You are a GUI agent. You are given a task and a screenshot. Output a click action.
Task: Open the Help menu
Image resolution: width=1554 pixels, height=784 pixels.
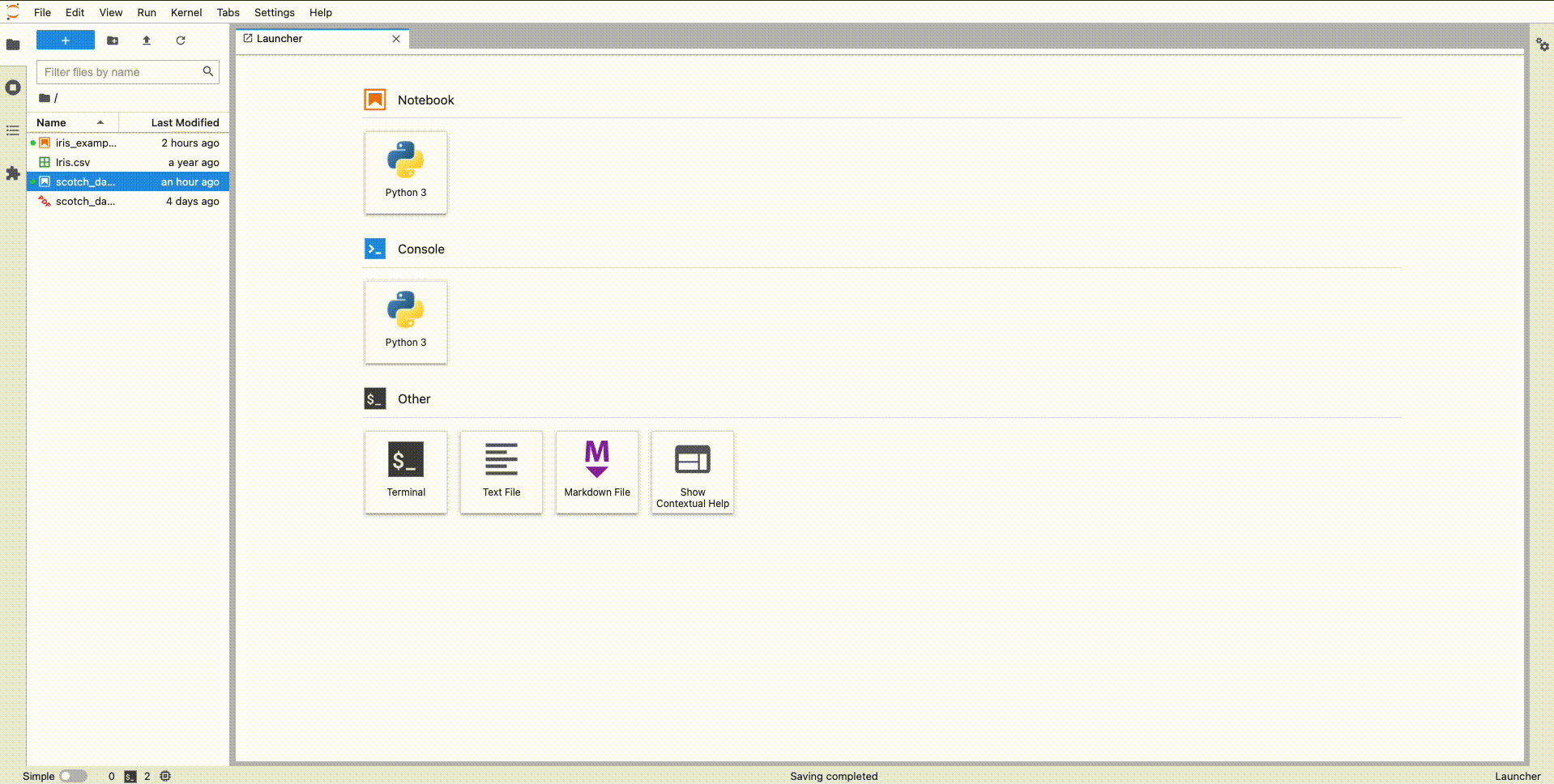321,12
